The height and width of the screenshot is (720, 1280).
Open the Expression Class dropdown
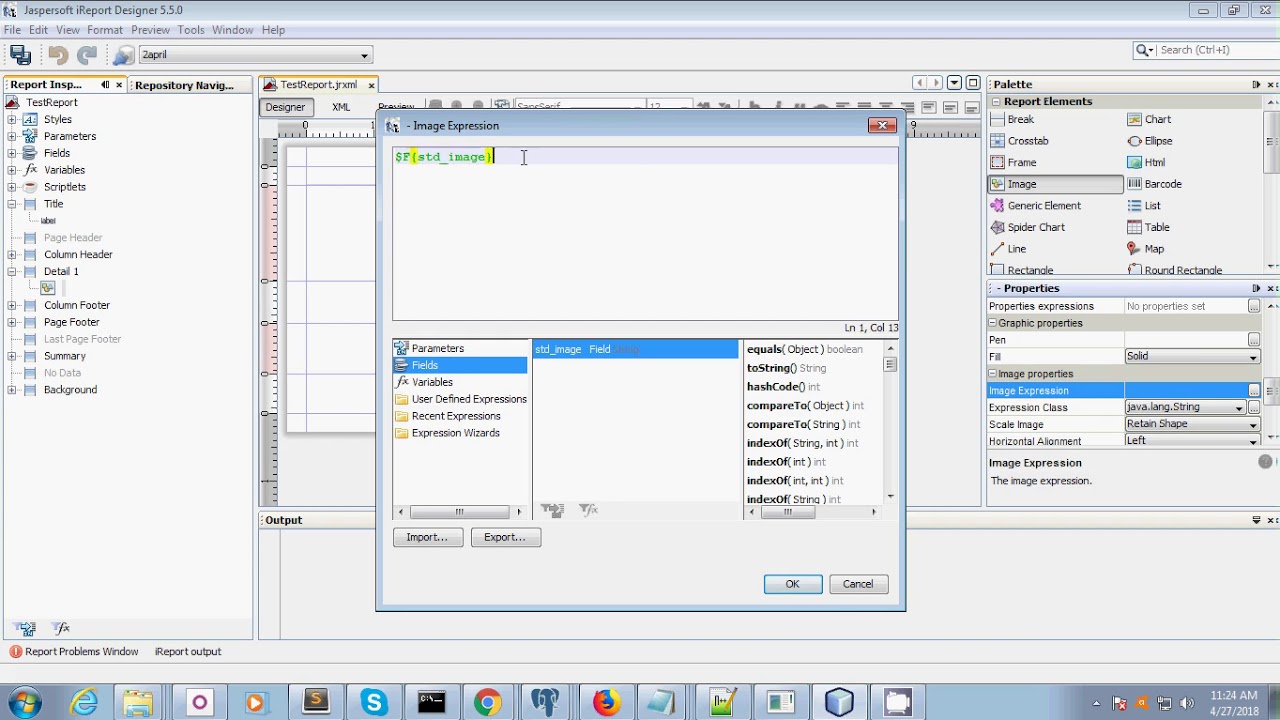[x=1239, y=408]
